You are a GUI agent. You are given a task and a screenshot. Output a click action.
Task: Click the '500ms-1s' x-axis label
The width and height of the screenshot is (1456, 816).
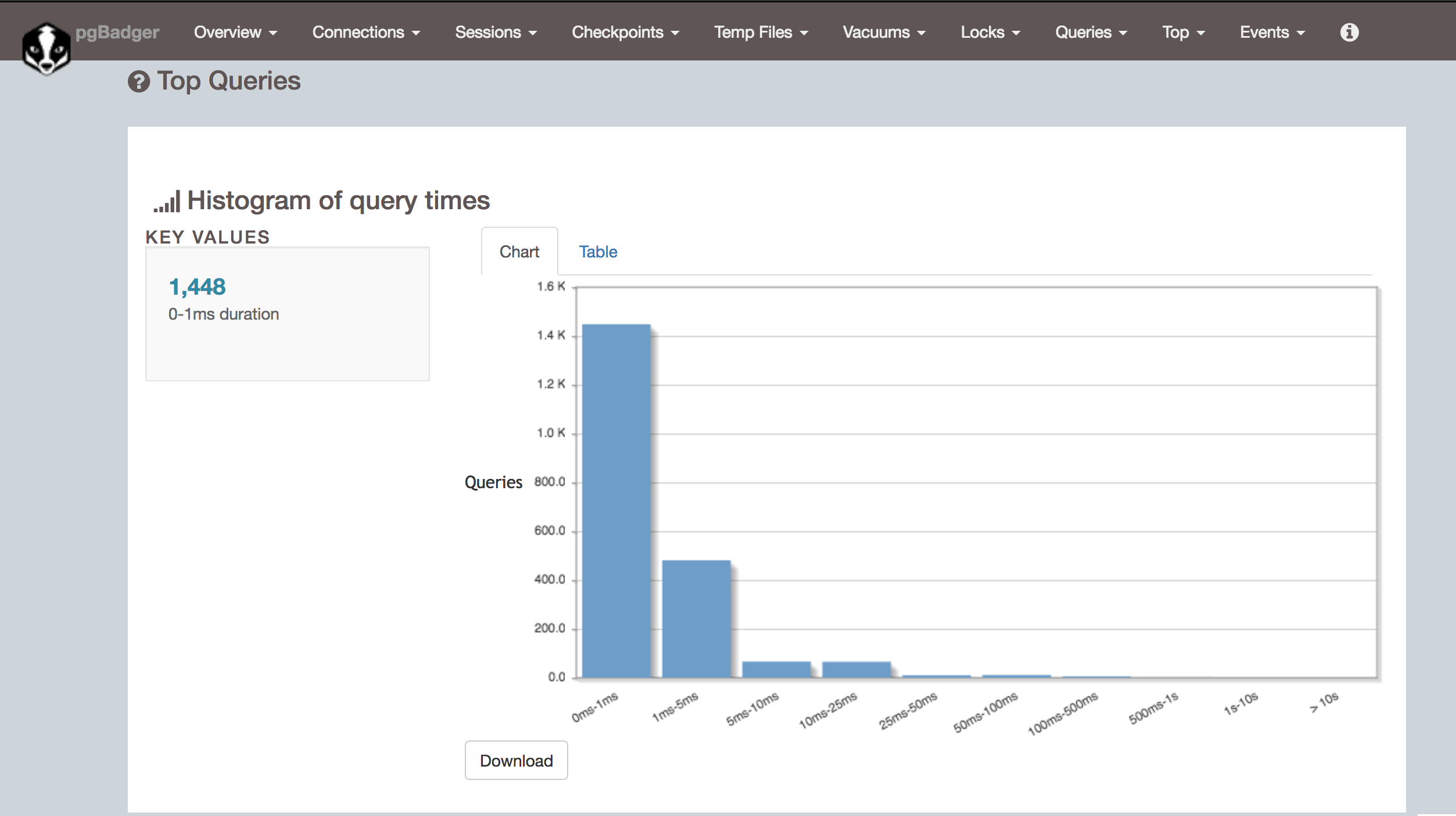coord(1153,708)
